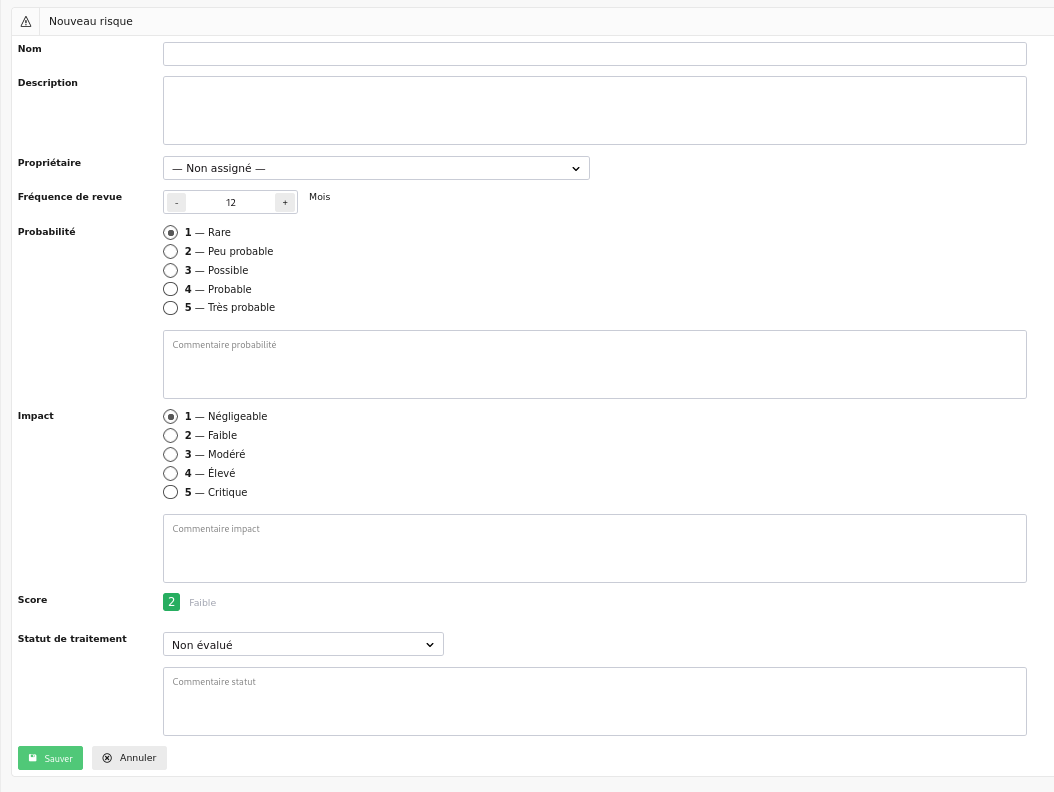Set impact to 3 — Modéré

coord(170,454)
